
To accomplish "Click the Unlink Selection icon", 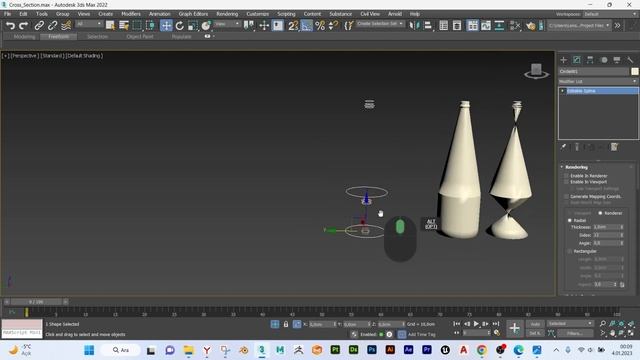I will click(x=53, y=26).
